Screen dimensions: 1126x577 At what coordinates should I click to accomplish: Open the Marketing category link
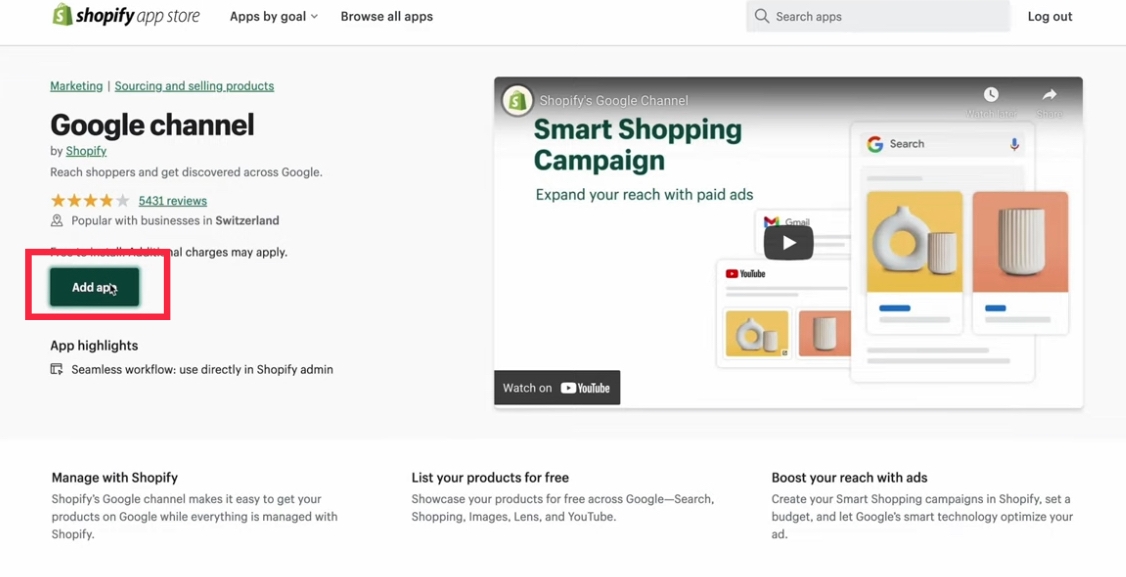pyautogui.click(x=76, y=86)
